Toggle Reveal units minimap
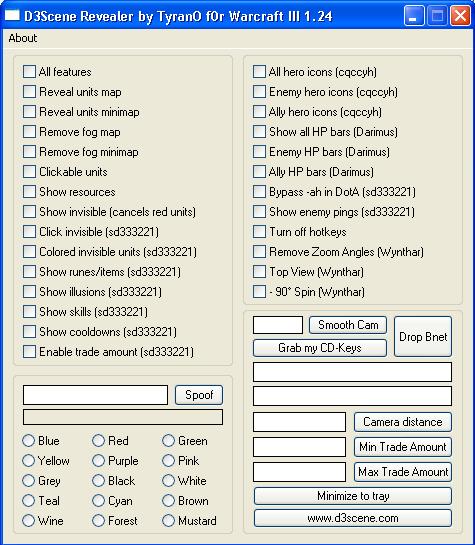Image resolution: width=475 pixels, height=545 pixels. click(x=30, y=112)
